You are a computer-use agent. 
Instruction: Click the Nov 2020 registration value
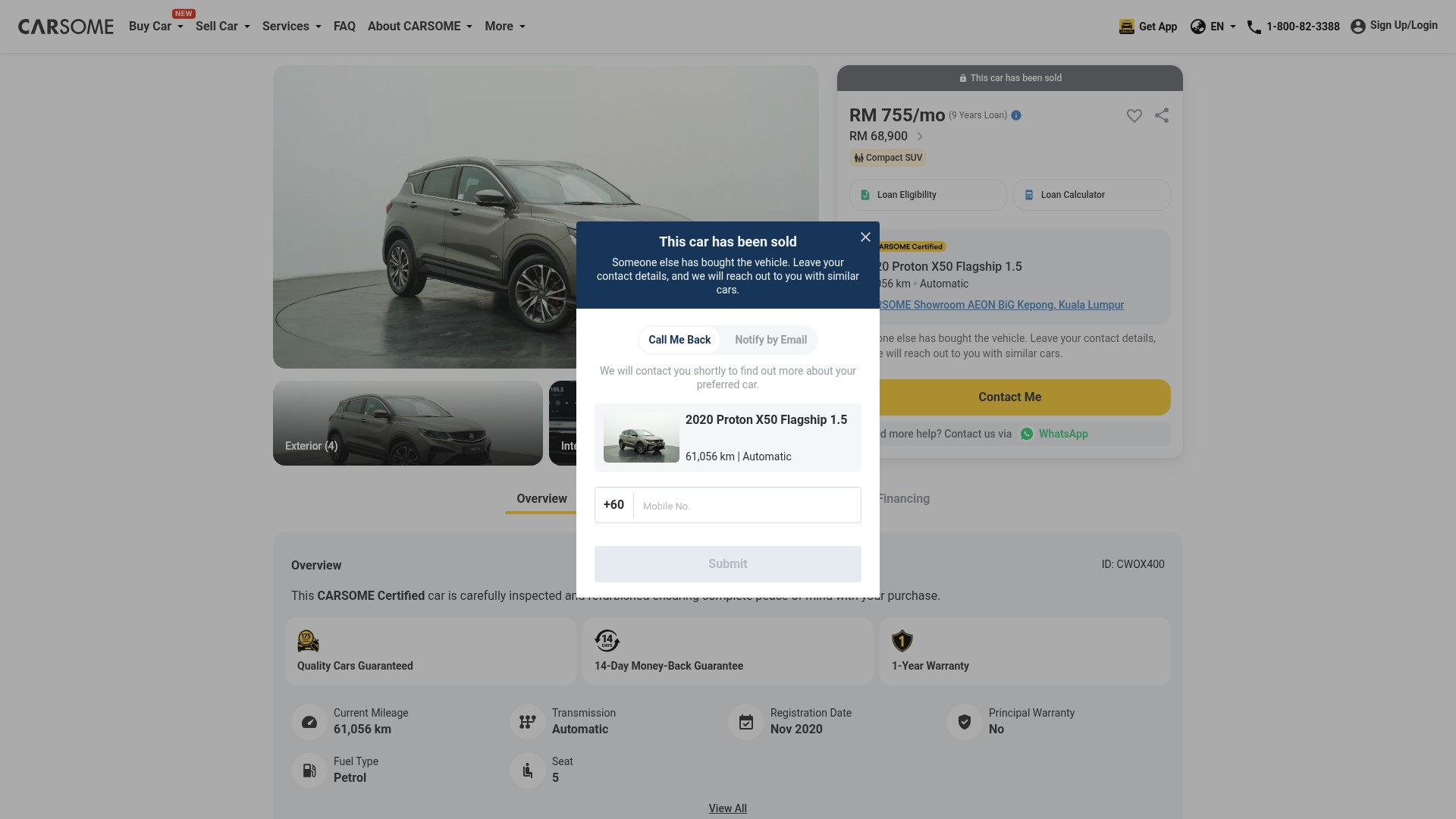(796, 730)
